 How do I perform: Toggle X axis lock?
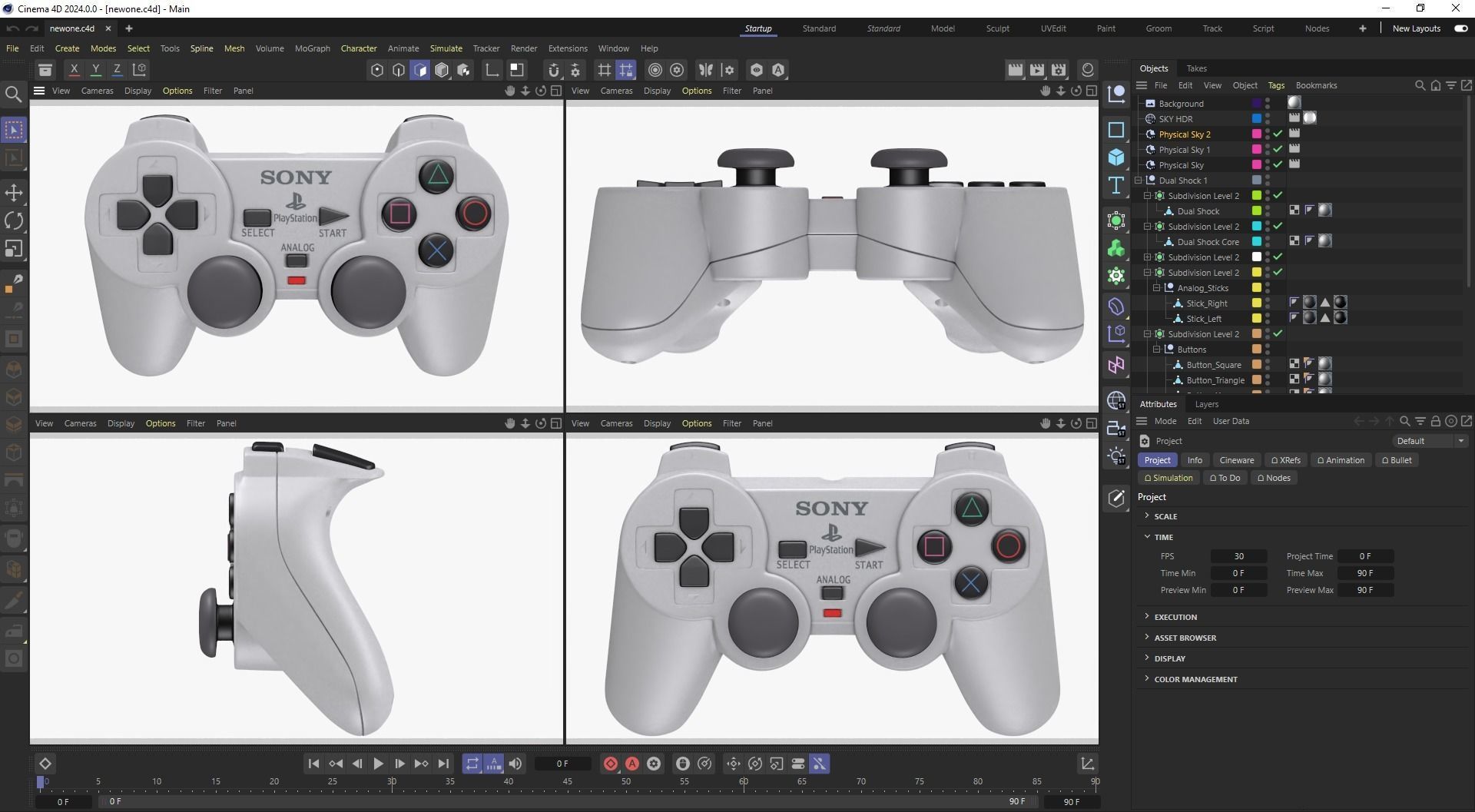pos(75,69)
